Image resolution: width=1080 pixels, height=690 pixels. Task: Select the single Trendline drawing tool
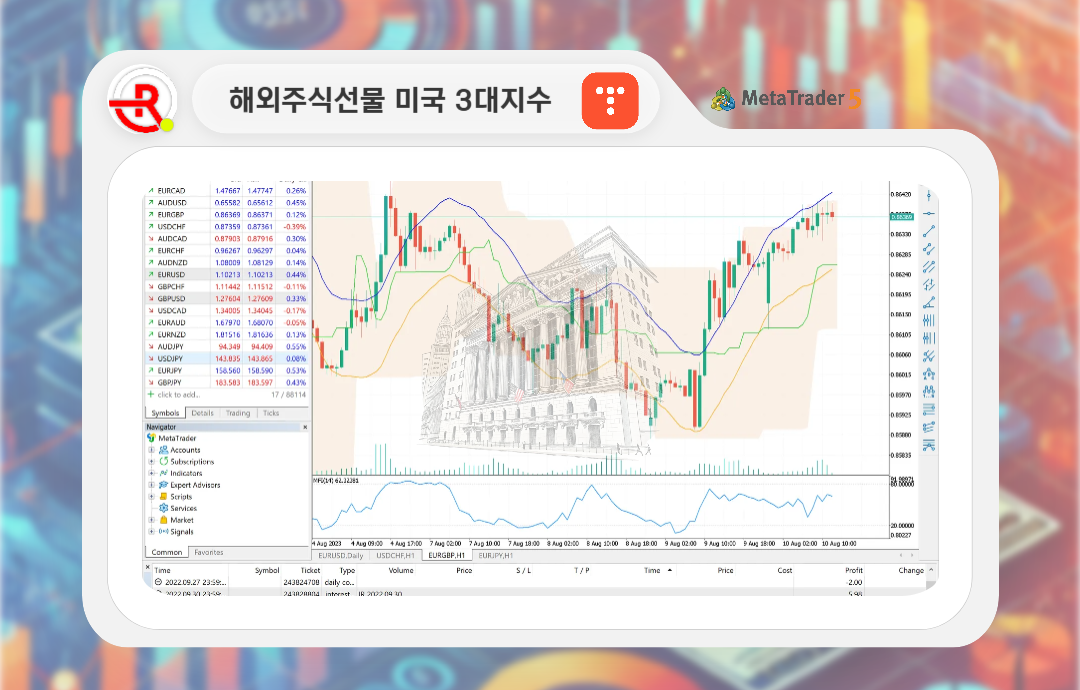coord(928,231)
